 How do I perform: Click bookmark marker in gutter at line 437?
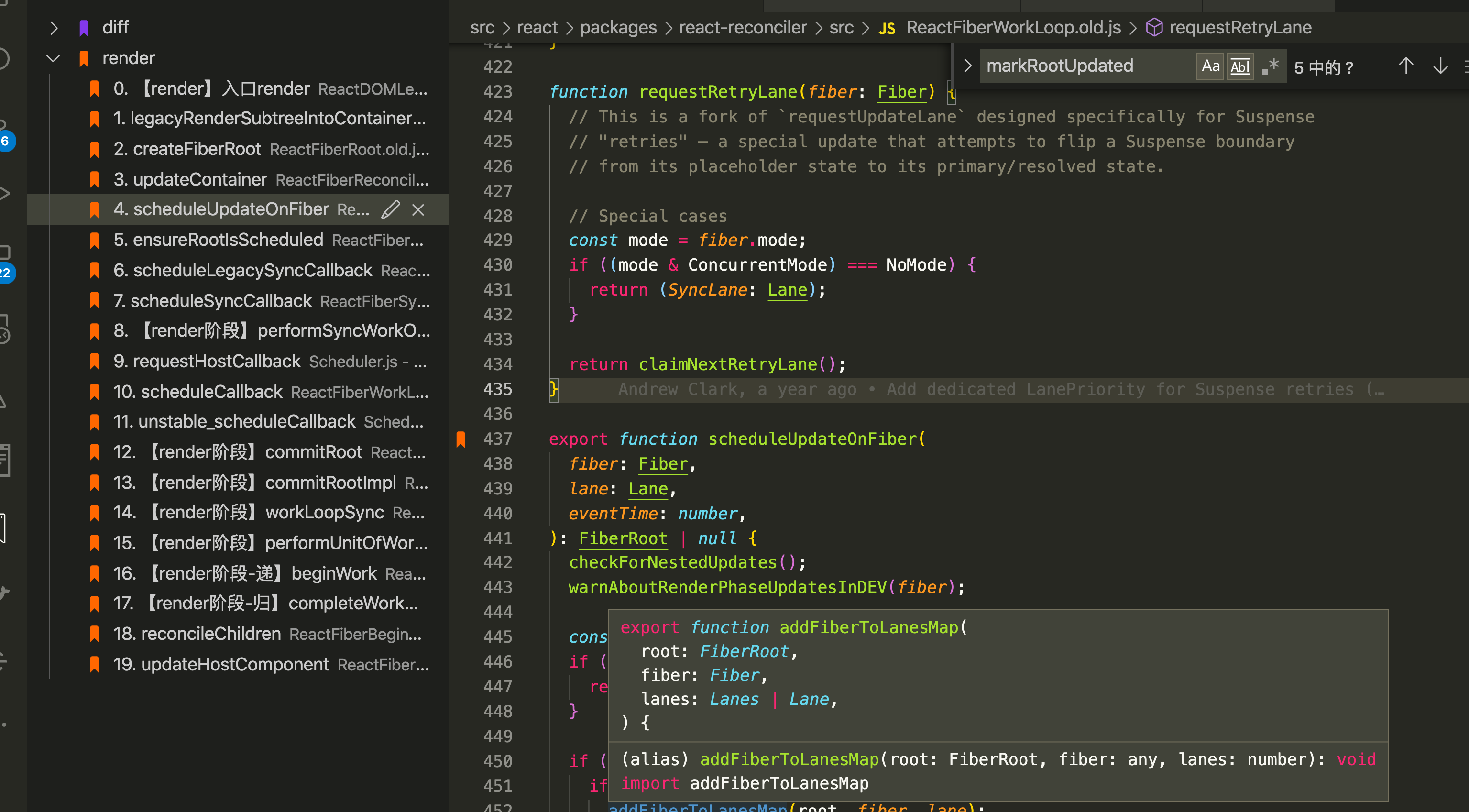pos(461,439)
